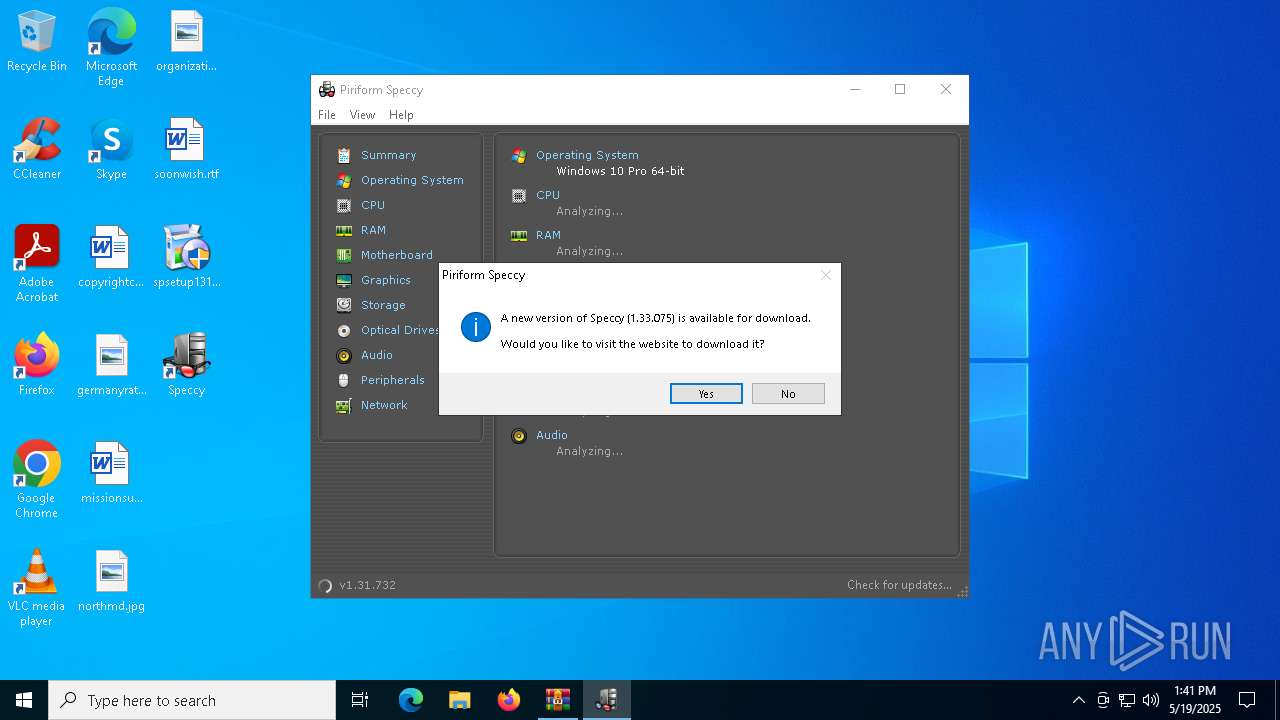Select the organizati image desktop file
The image size is (1280, 720).
coord(186,42)
